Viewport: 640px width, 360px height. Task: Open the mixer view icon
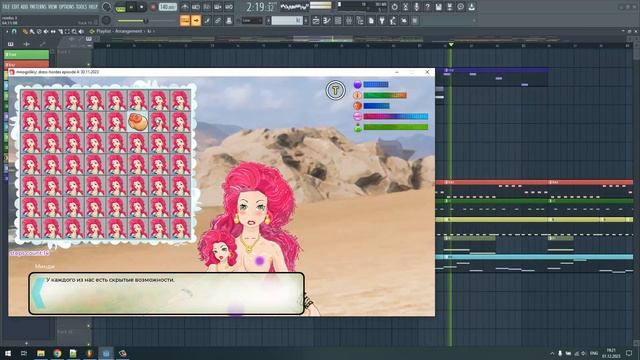coord(349,20)
